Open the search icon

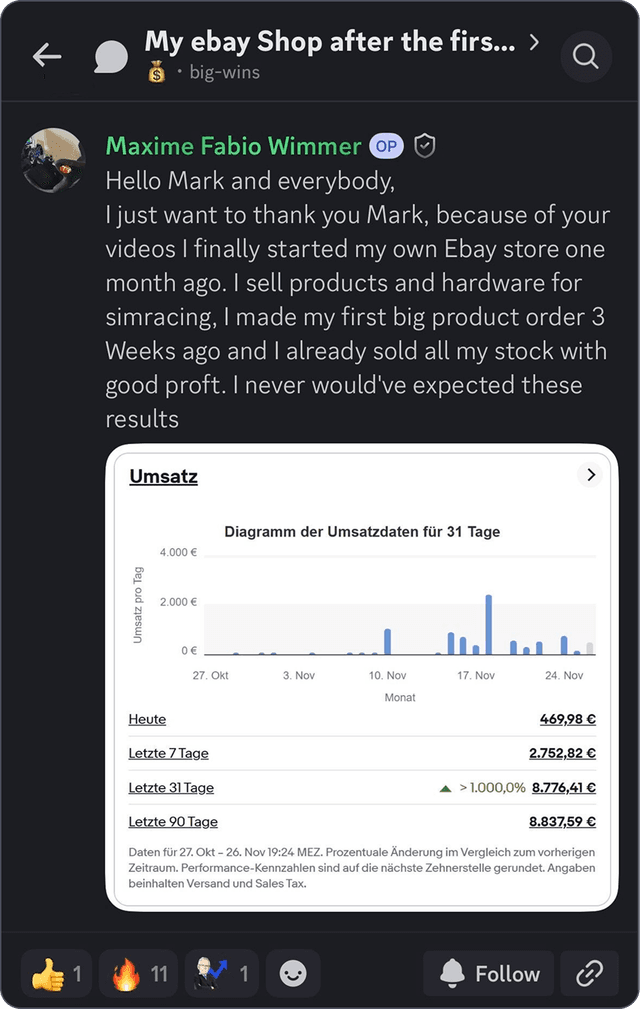click(586, 56)
